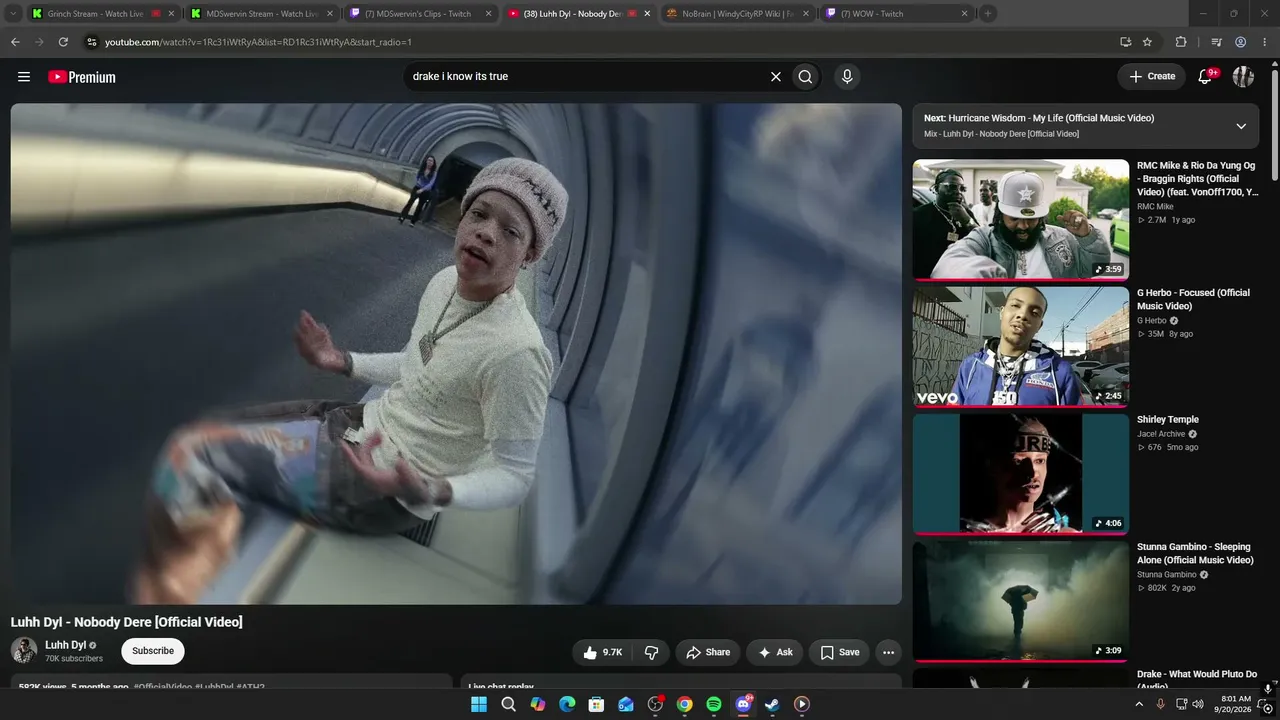Open more actions ellipsis under video
This screenshot has width=1280, height=720.
[888, 652]
